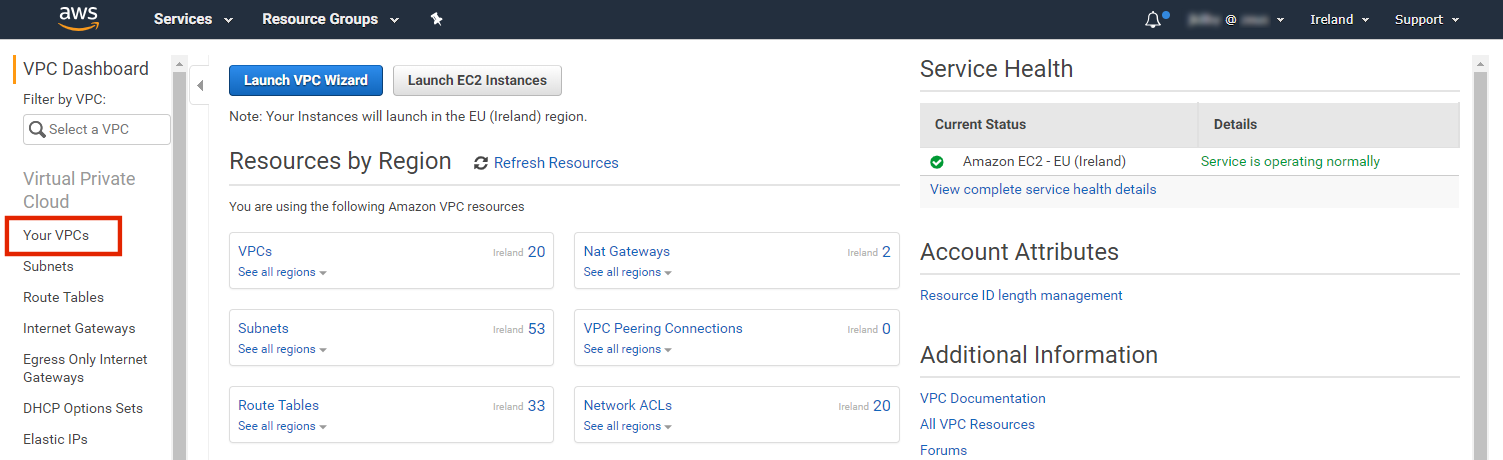Click the VPCs count 20

pyautogui.click(x=536, y=252)
